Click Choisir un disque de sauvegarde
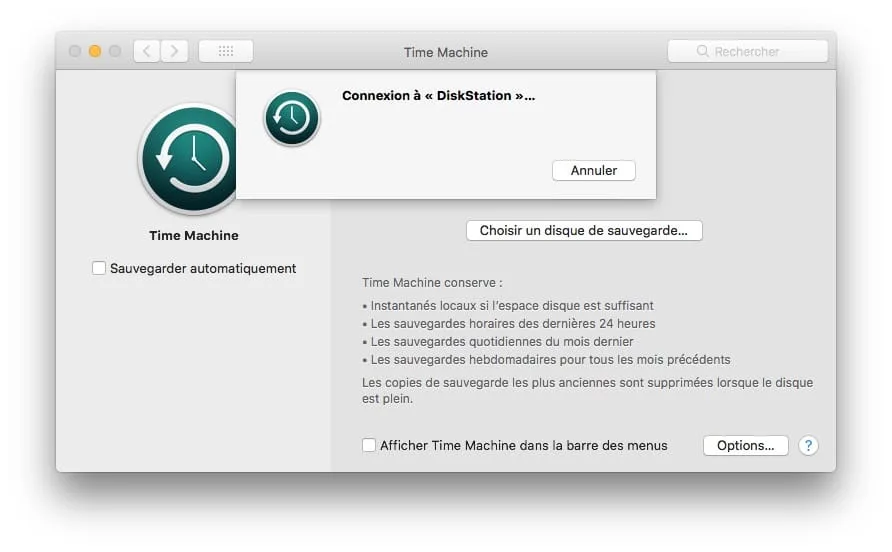Image resolution: width=892 pixels, height=552 pixels. pyautogui.click(x=584, y=230)
